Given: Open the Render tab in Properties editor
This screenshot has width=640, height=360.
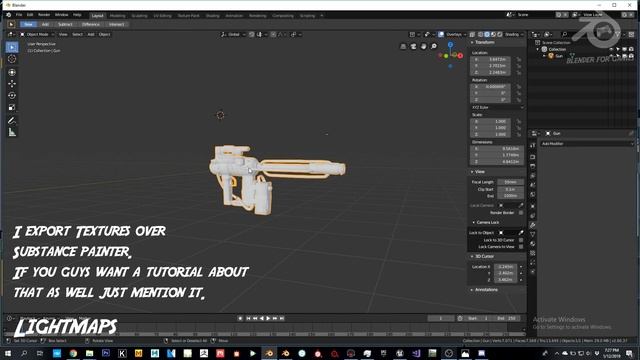Looking at the screenshot, I should coord(533,157).
